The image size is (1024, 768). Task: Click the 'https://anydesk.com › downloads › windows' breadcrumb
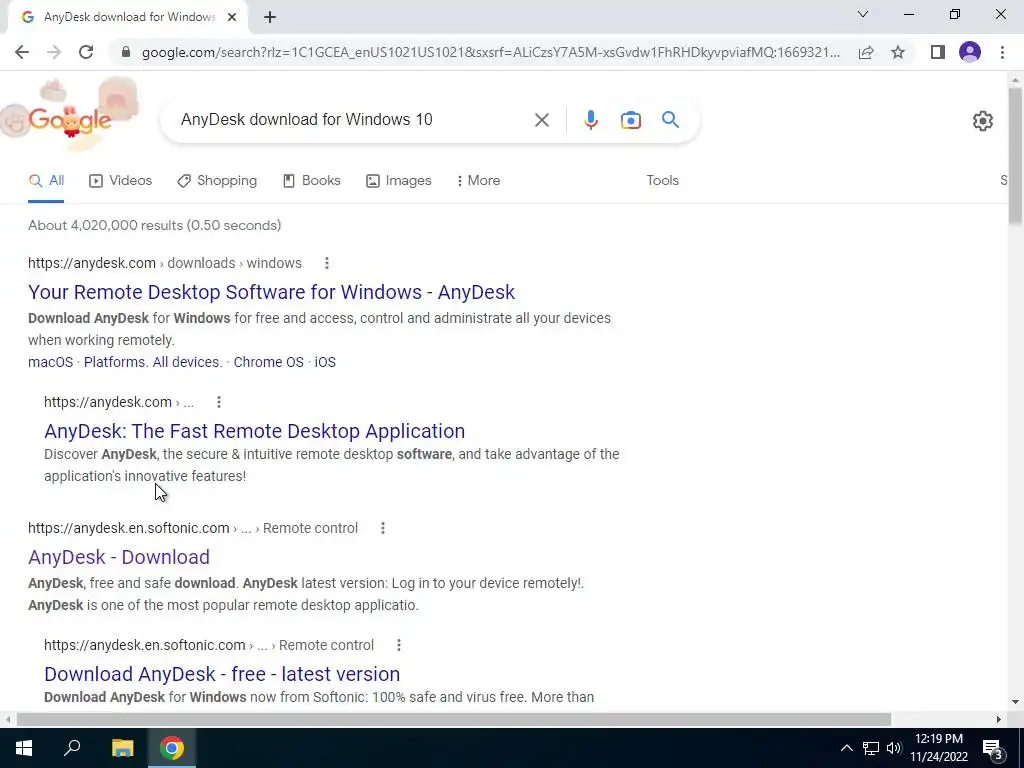click(165, 263)
